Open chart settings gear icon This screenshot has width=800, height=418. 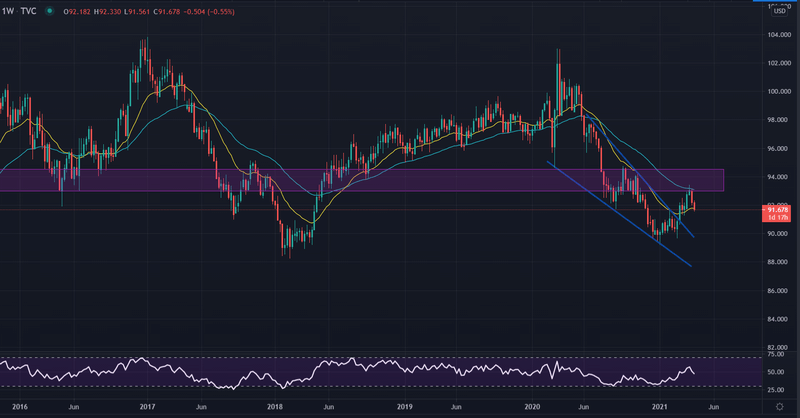[779, 407]
